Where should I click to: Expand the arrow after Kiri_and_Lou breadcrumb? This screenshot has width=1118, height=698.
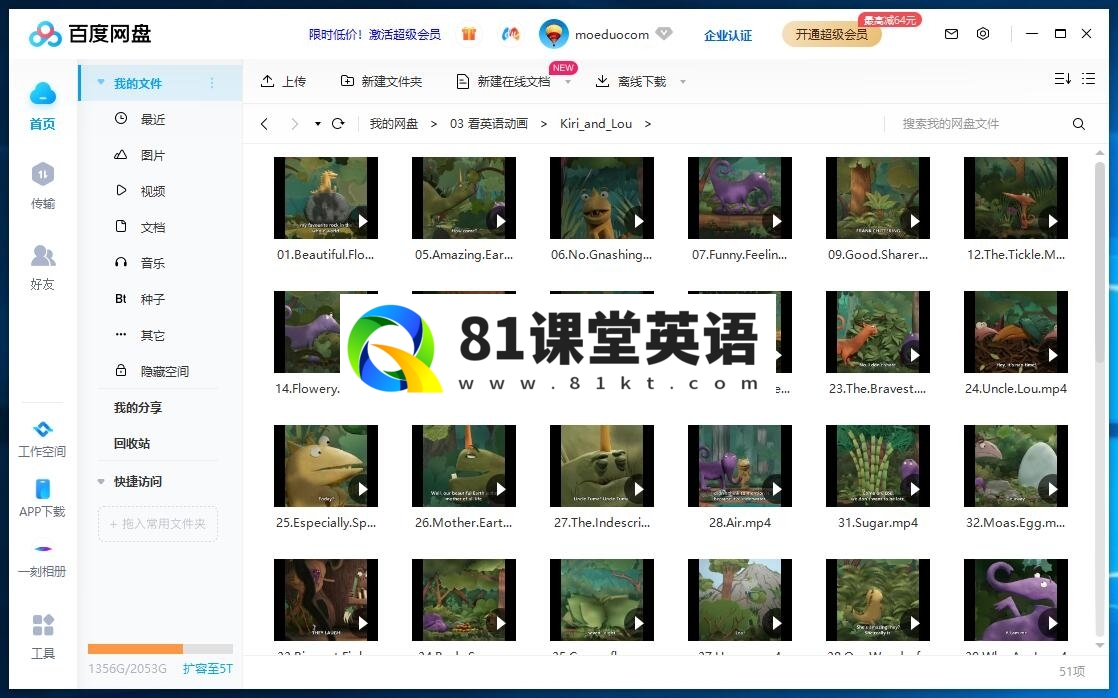647,124
